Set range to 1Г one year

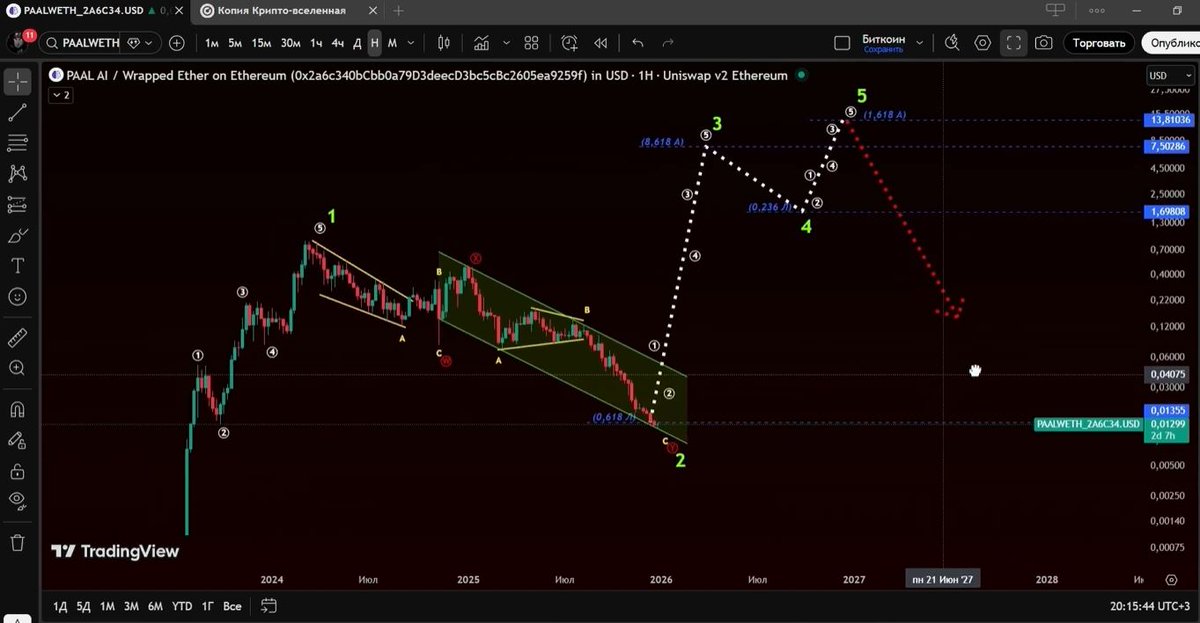tap(208, 606)
